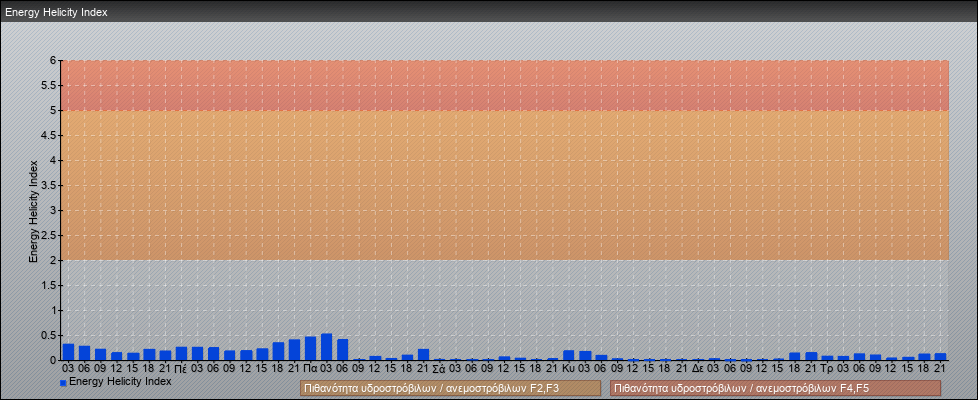Select the Δε day marker on x-axis
Screen dimensions: 978x400
(697, 368)
